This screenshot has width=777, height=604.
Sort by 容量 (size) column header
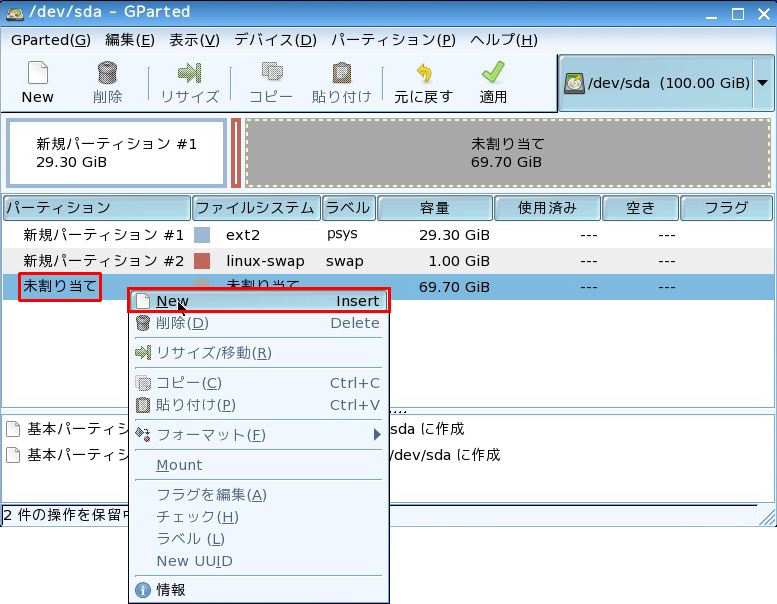pyautogui.click(x=434, y=208)
